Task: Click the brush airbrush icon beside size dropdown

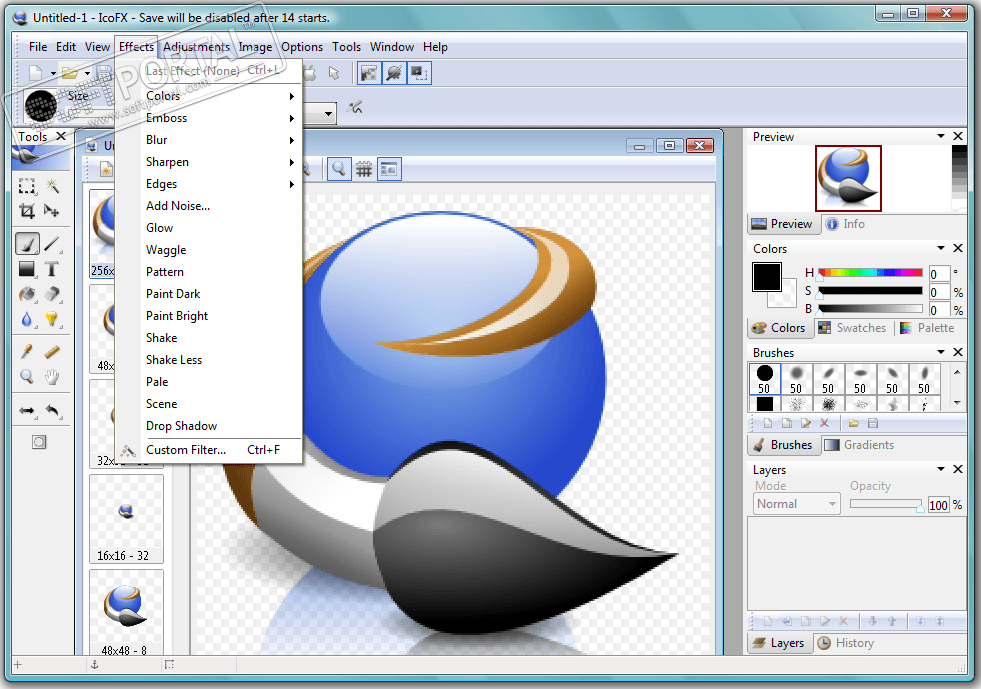Action: pos(355,108)
